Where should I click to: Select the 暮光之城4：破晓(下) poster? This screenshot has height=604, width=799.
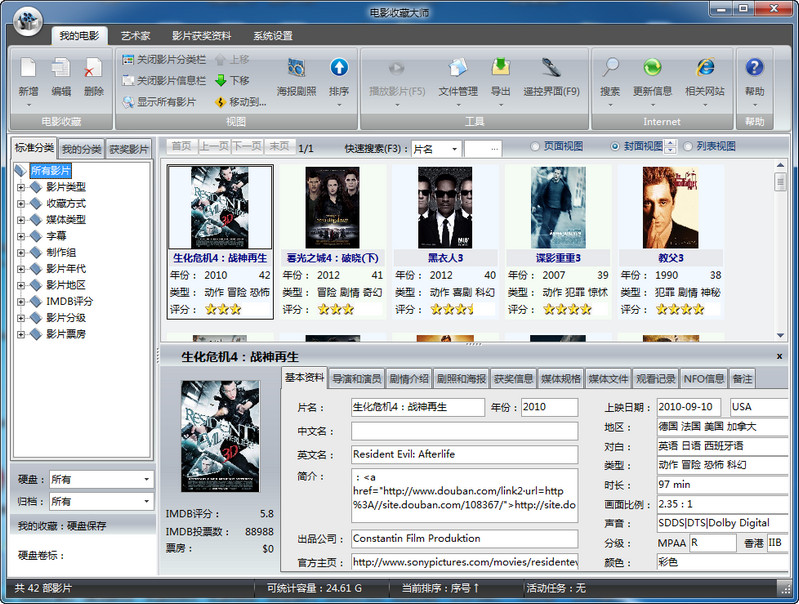coord(332,207)
